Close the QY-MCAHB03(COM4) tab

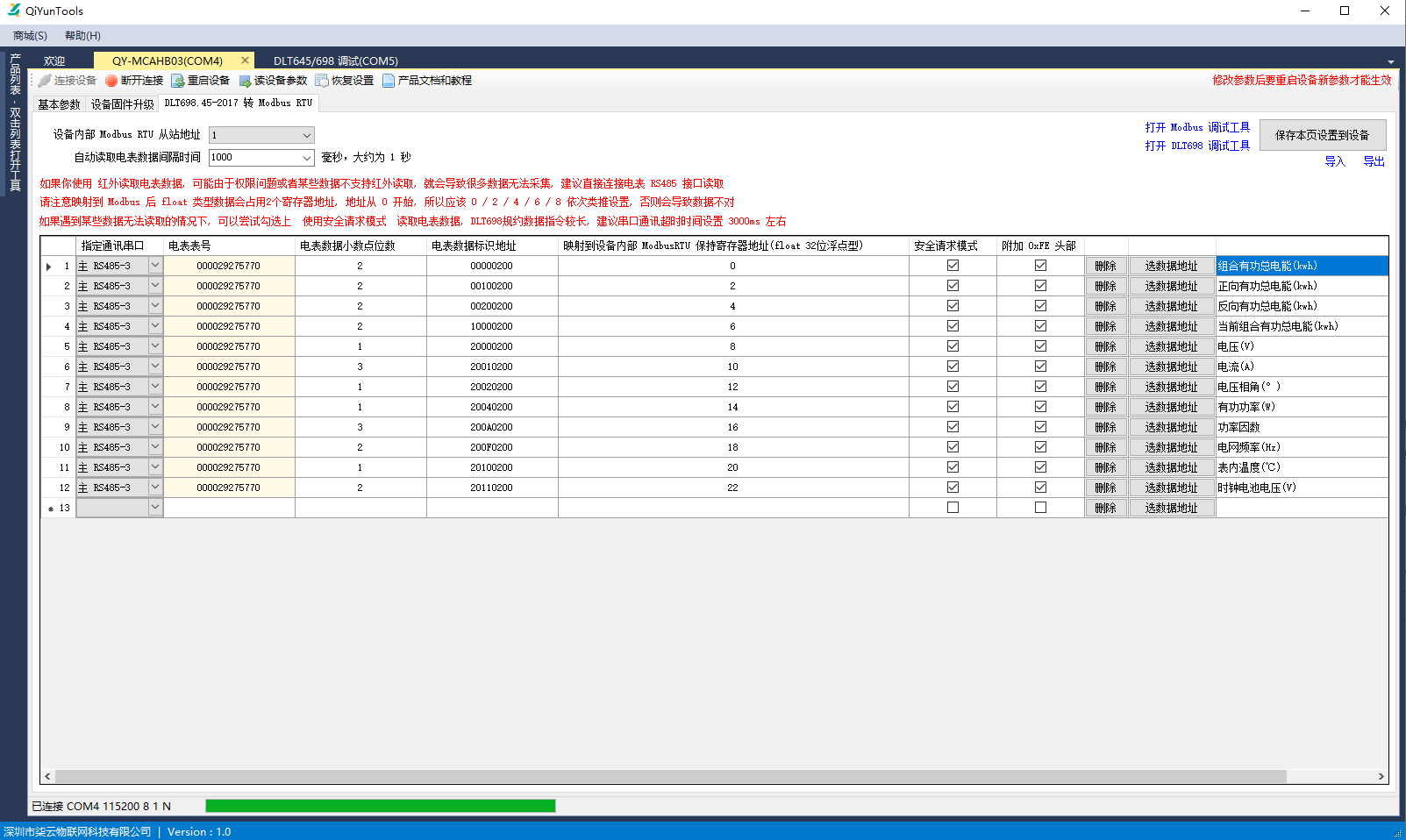tap(245, 61)
